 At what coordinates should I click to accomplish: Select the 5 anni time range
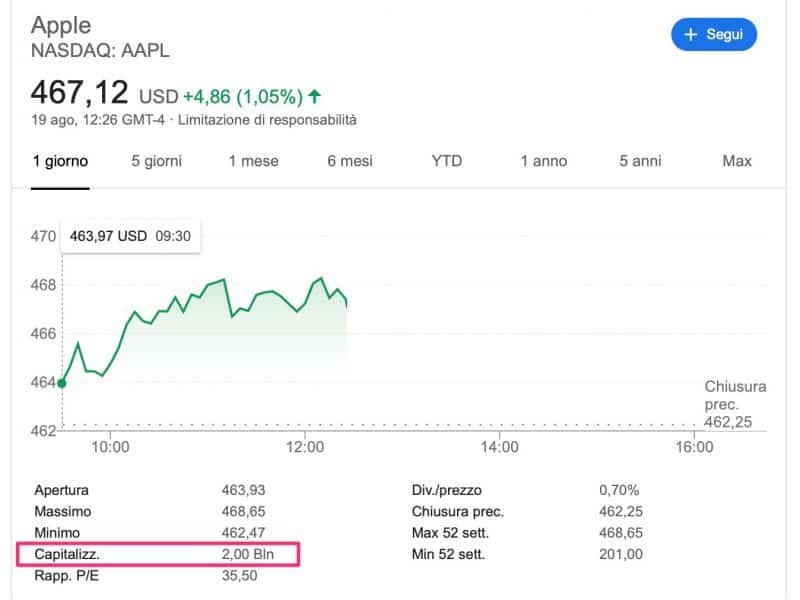[x=638, y=160]
